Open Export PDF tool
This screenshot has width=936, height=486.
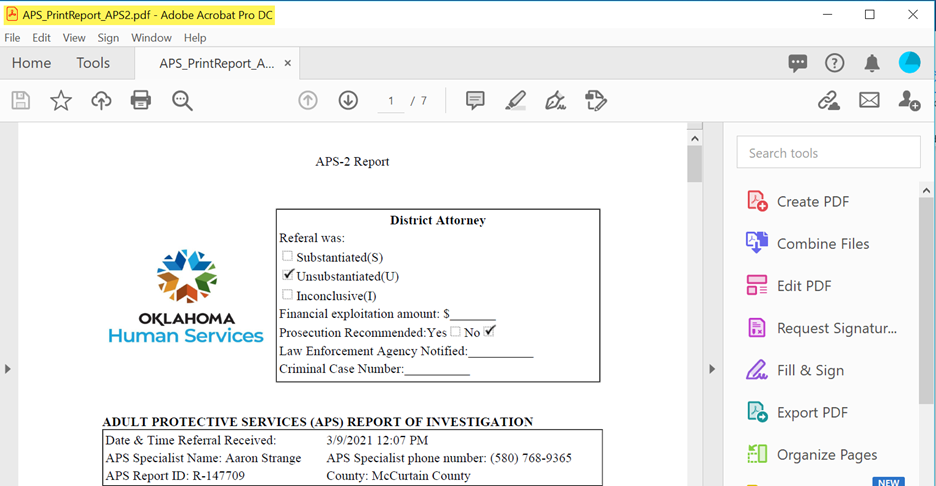[x=797, y=412]
